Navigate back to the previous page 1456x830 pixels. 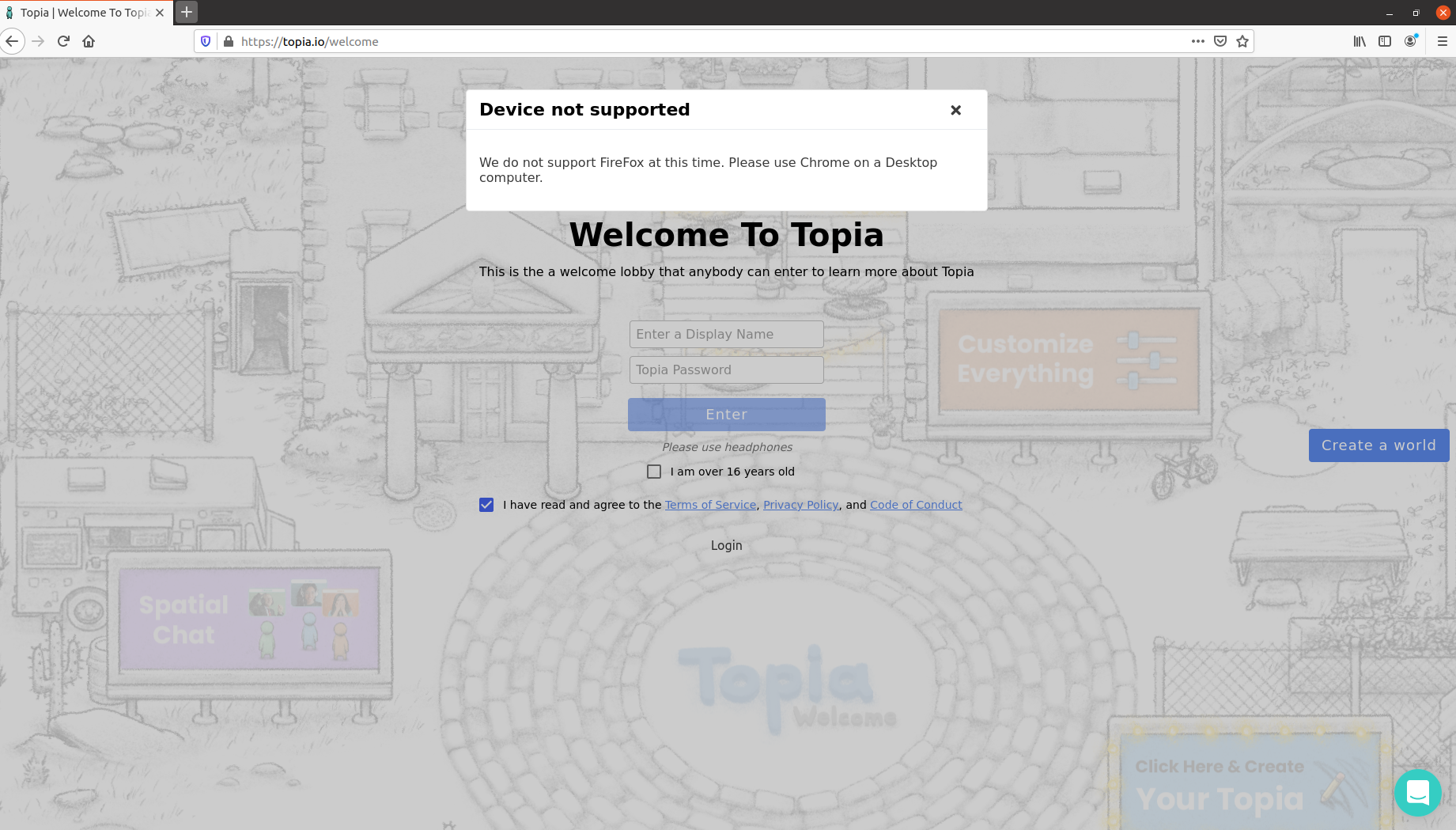[12, 41]
